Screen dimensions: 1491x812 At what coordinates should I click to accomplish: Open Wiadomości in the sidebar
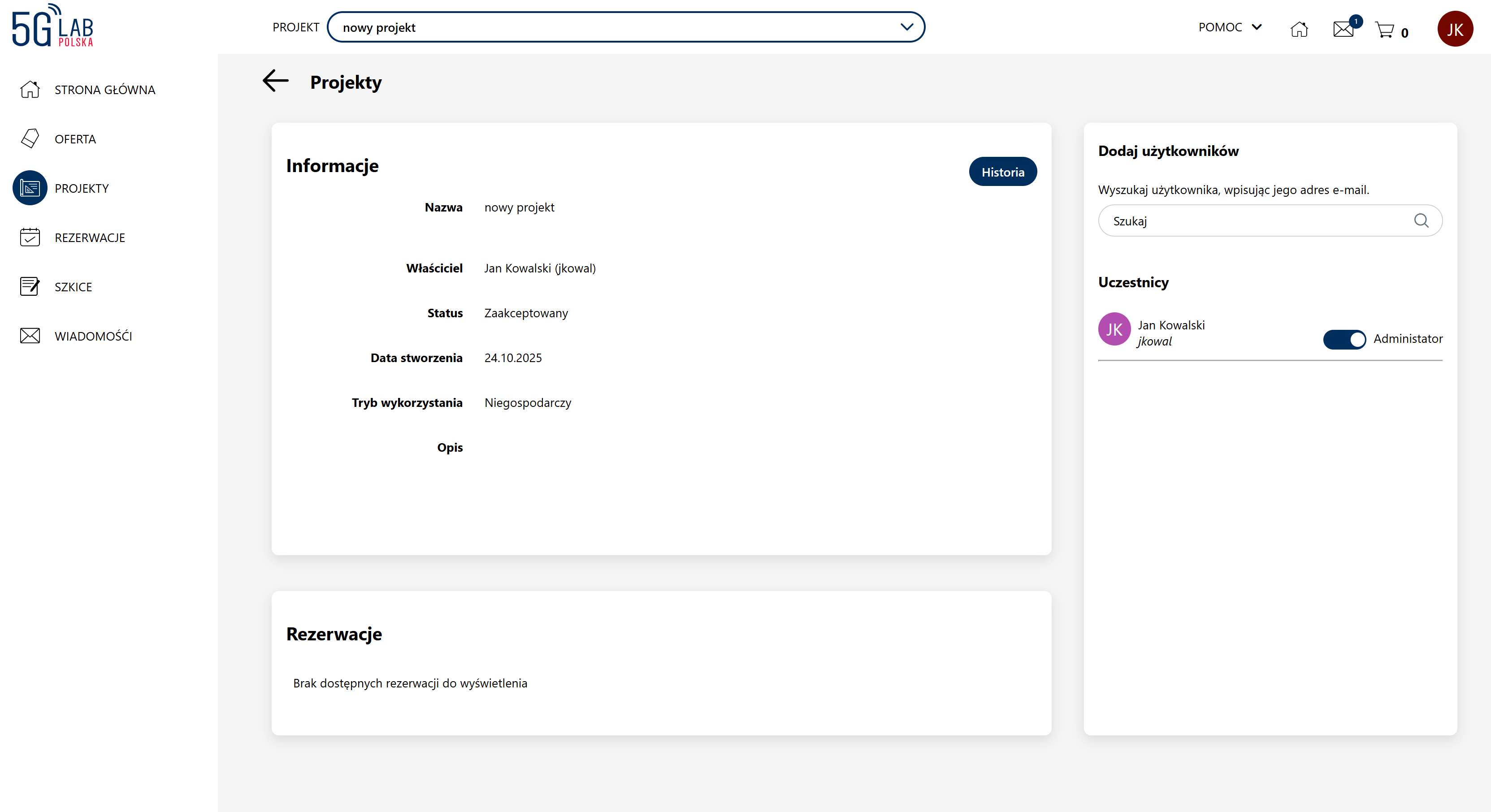click(x=93, y=336)
